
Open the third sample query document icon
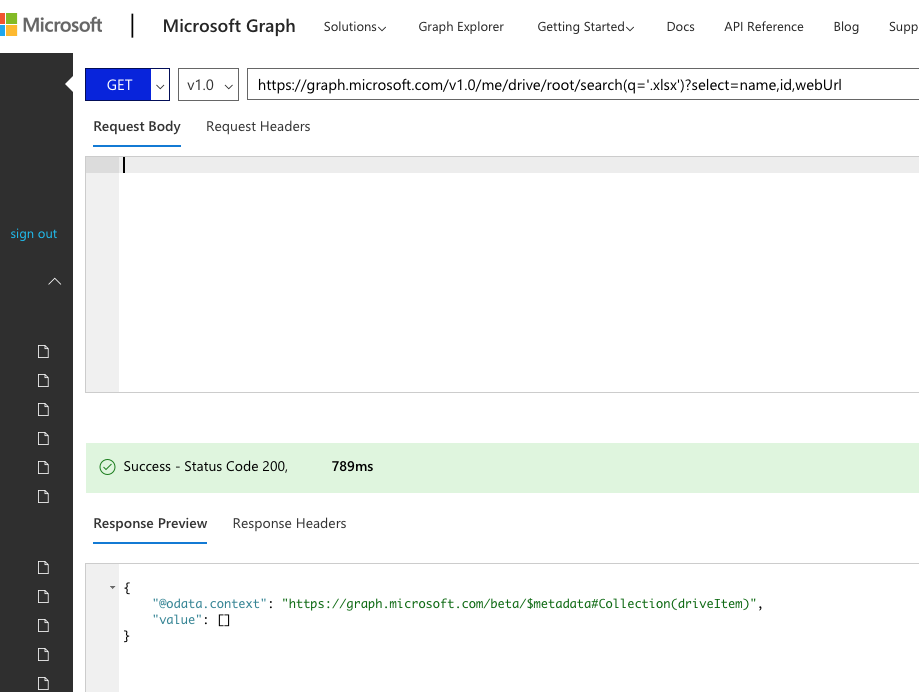pyautogui.click(x=43, y=409)
